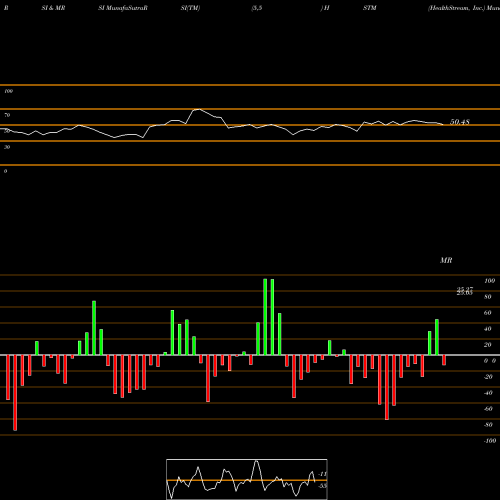
Task: Click the MR axis label -40
Action: pos(488,393)
